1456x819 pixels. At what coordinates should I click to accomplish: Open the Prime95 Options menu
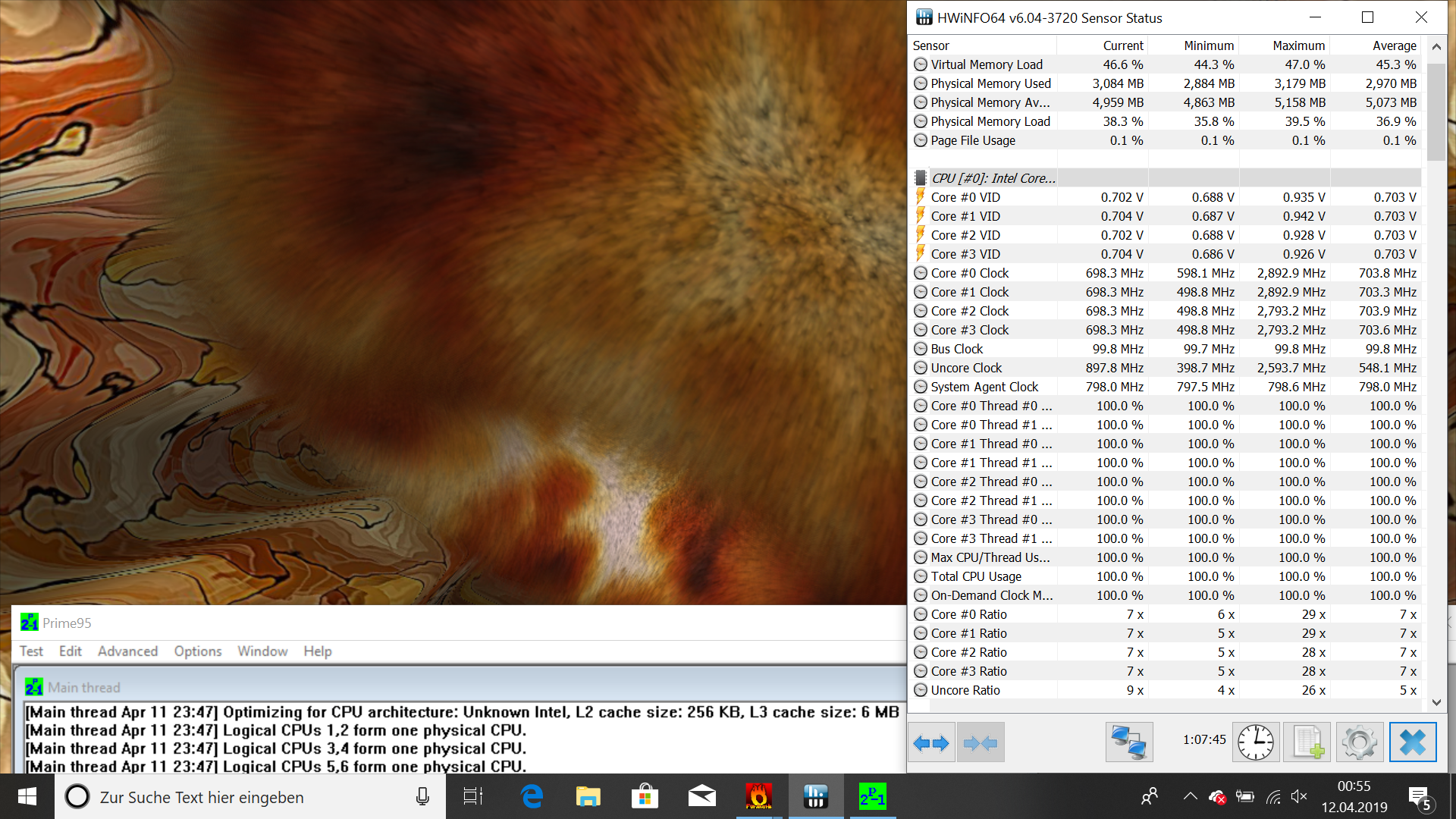(197, 651)
